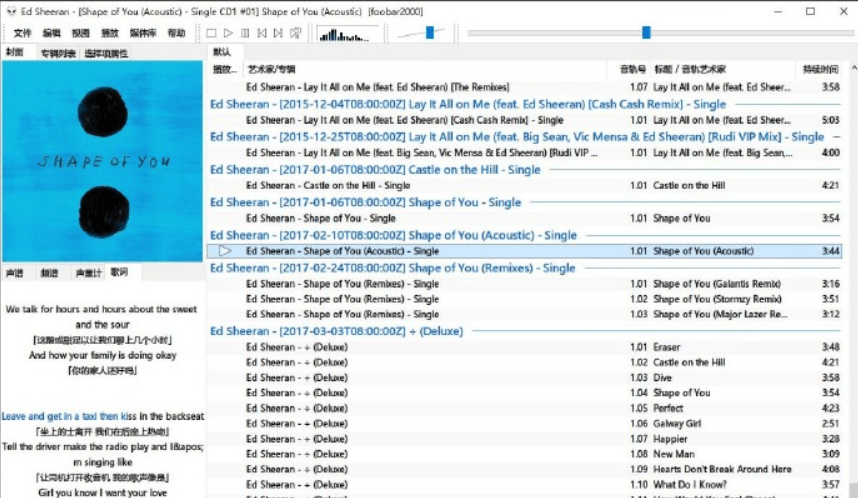Select Hearts Don't Break Around Here track
The height and width of the screenshot is (498, 858).
point(525,470)
